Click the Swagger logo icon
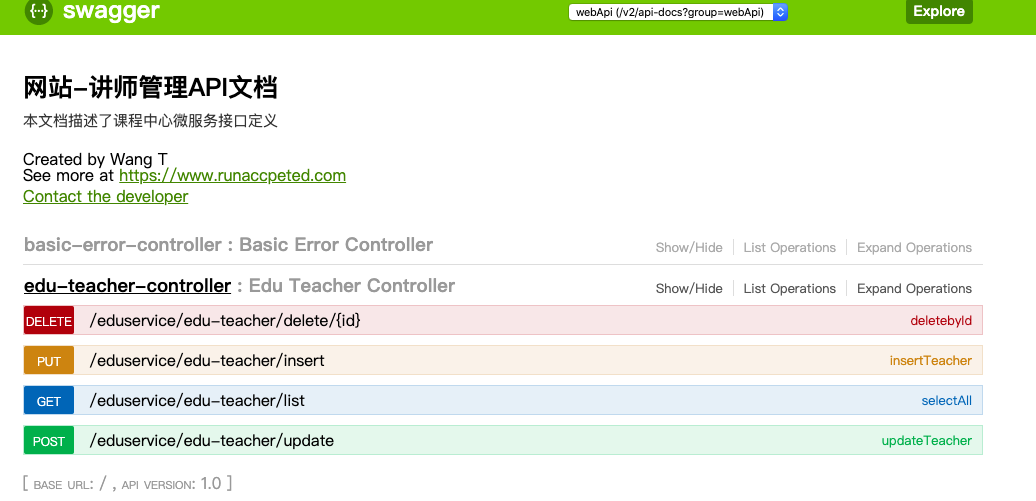Viewport: 1036px width, 501px height. pyautogui.click(x=39, y=12)
